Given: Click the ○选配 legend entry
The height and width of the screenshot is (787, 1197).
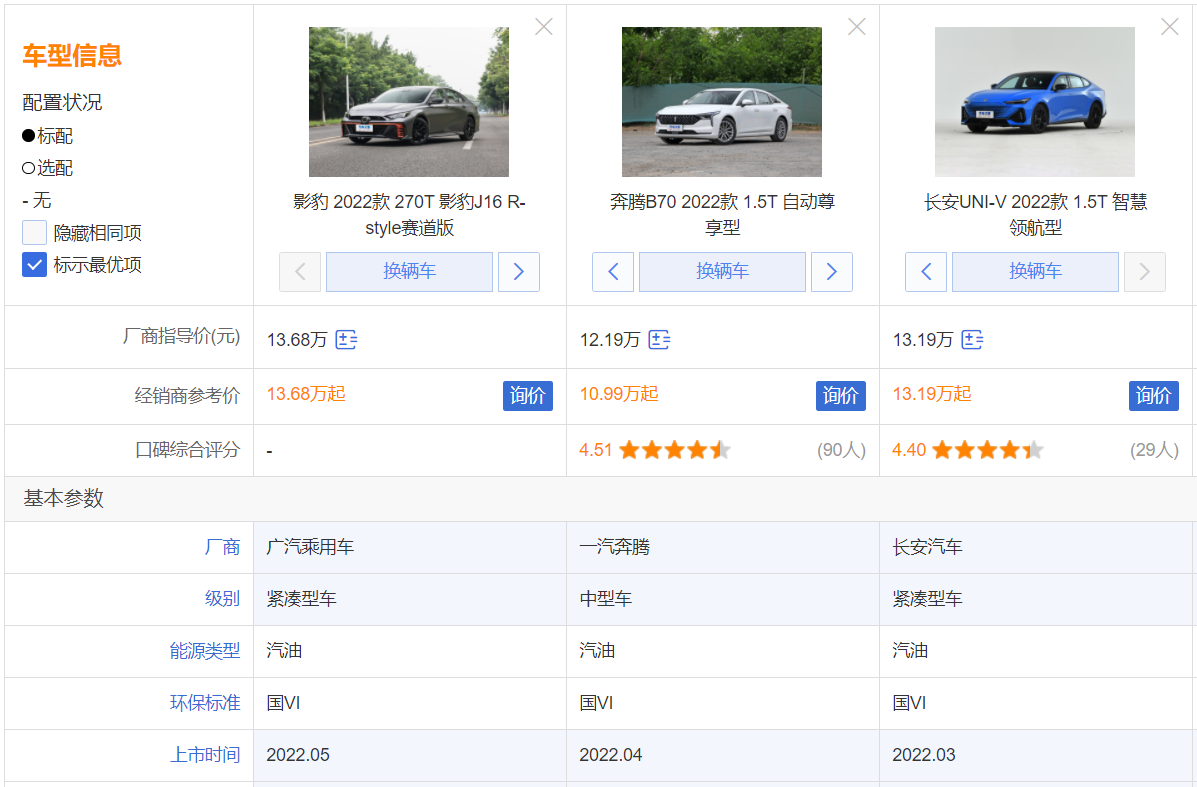Looking at the screenshot, I should (47, 168).
